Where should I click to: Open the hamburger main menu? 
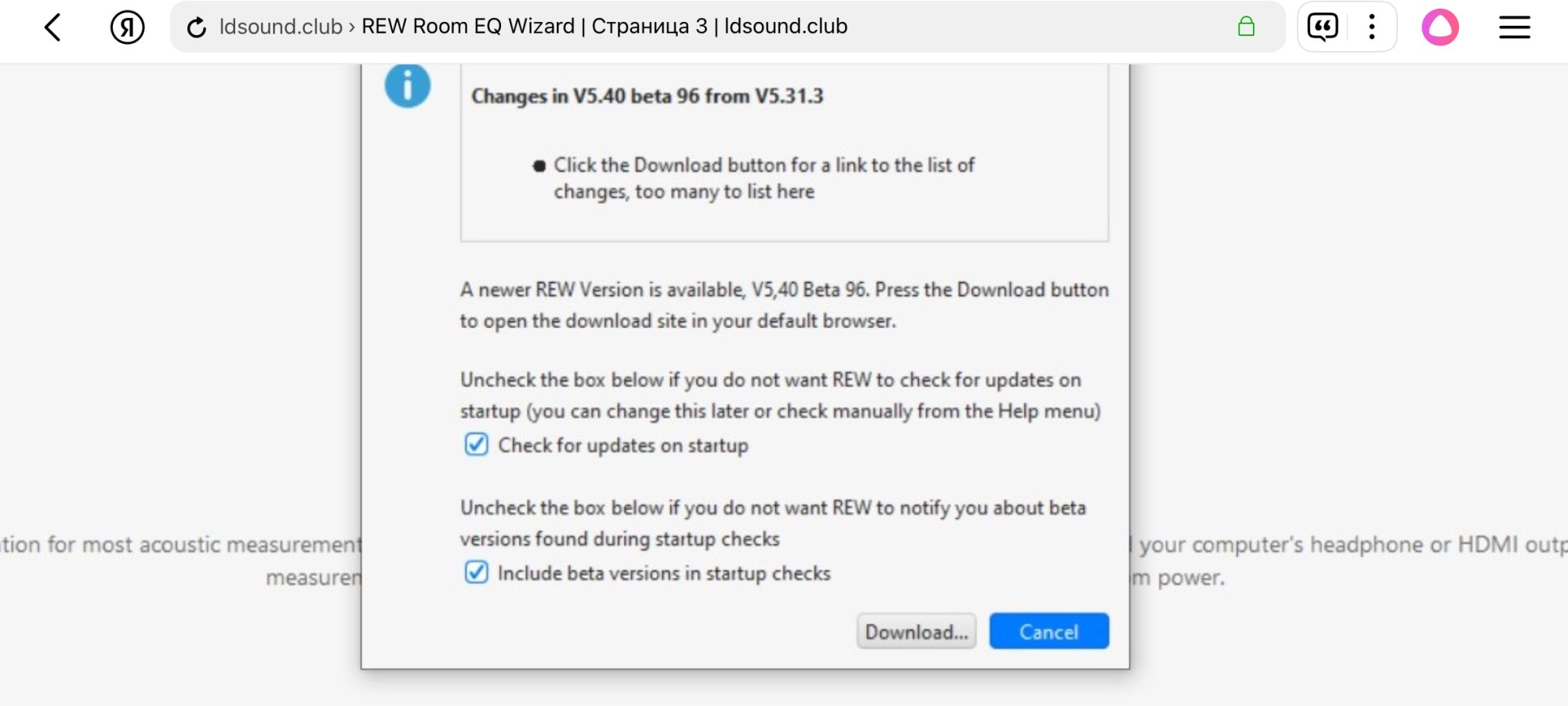1514,27
